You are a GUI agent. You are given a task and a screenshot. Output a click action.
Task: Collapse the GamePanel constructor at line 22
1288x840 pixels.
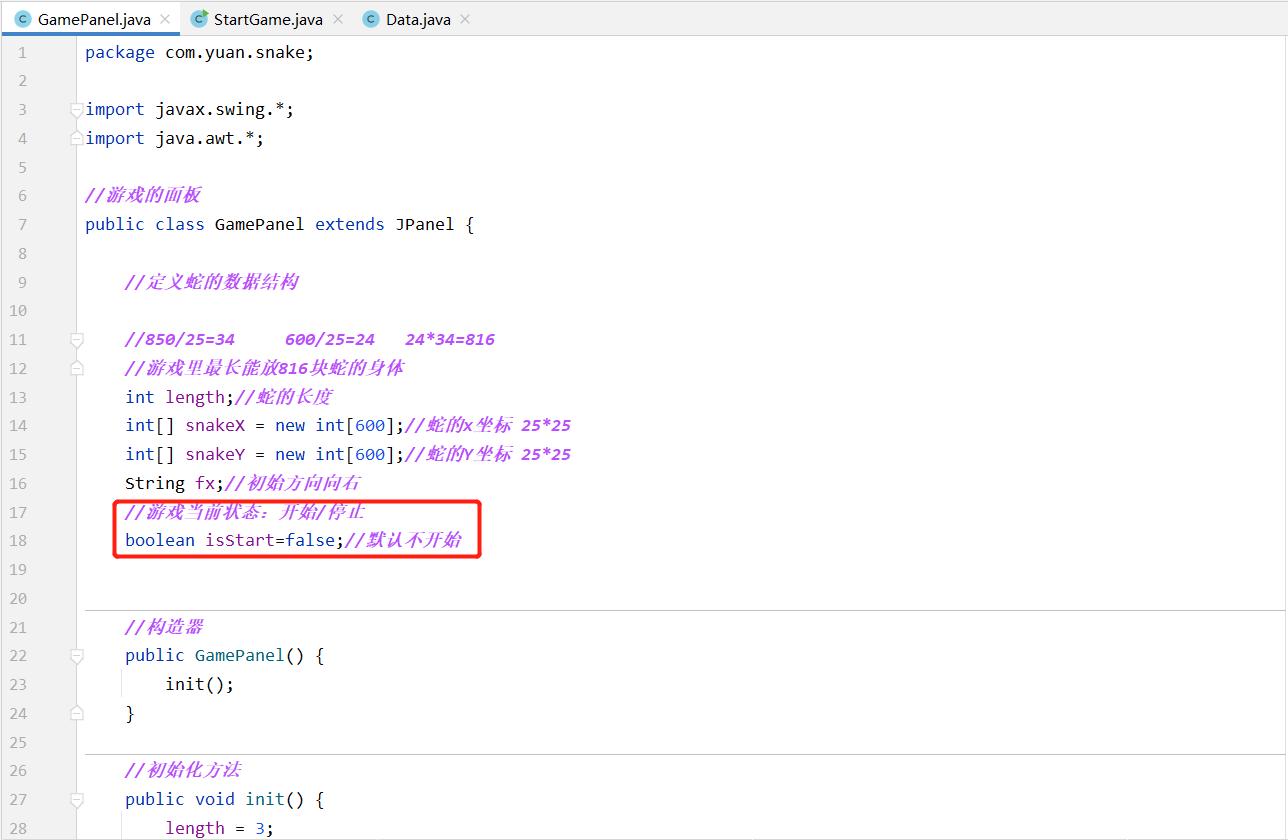pyautogui.click(x=77, y=655)
